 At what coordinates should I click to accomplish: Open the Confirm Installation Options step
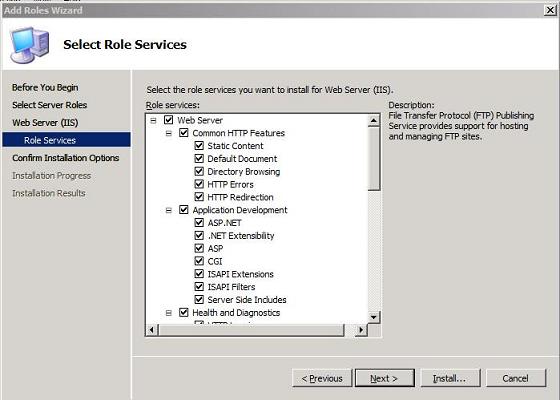click(65, 158)
